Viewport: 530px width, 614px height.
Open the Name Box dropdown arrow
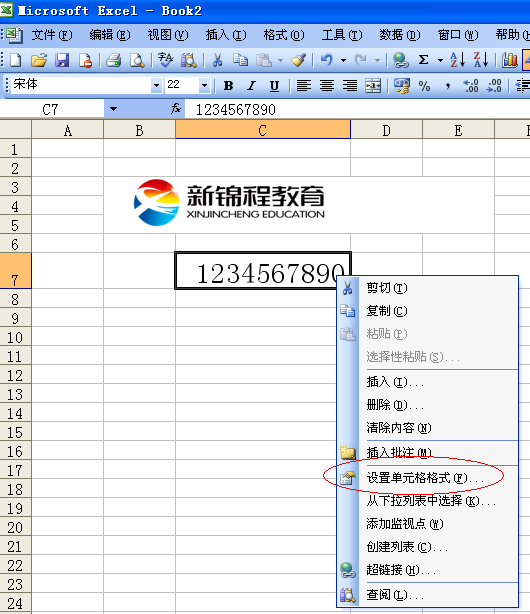[x=113, y=109]
